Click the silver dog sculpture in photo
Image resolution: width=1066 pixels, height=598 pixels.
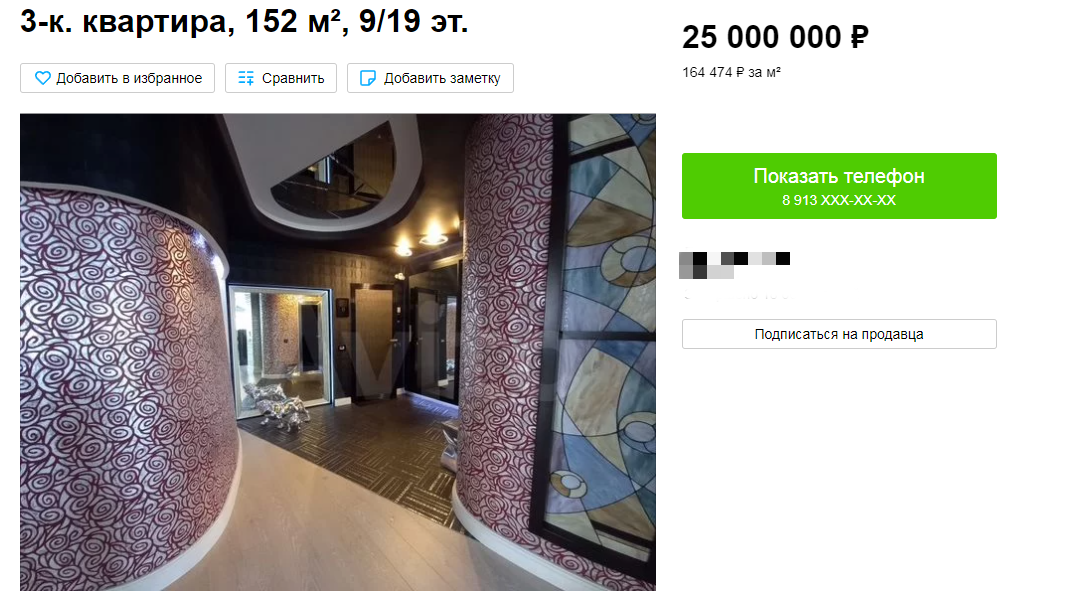click(279, 406)
